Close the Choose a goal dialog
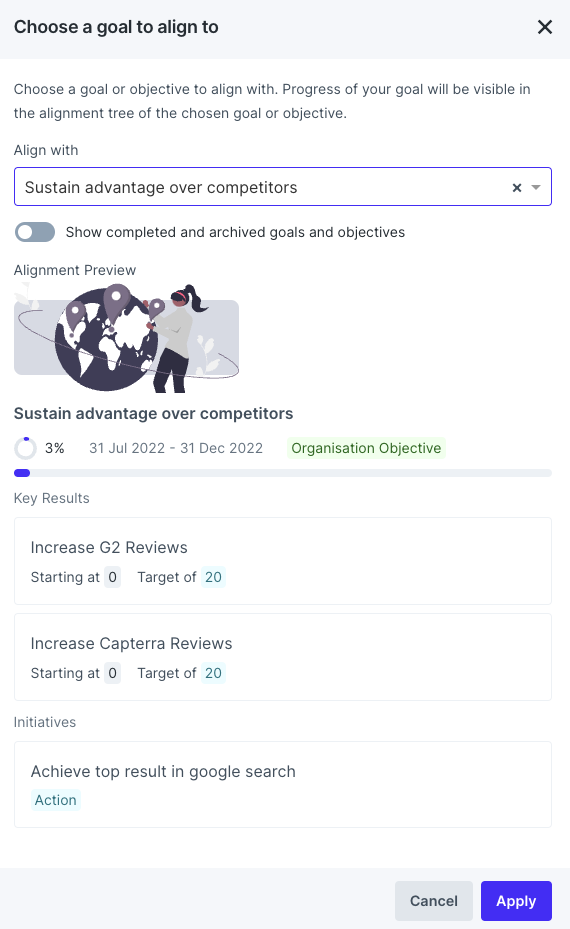The image size is (570, 929). [x=545, y=27]
